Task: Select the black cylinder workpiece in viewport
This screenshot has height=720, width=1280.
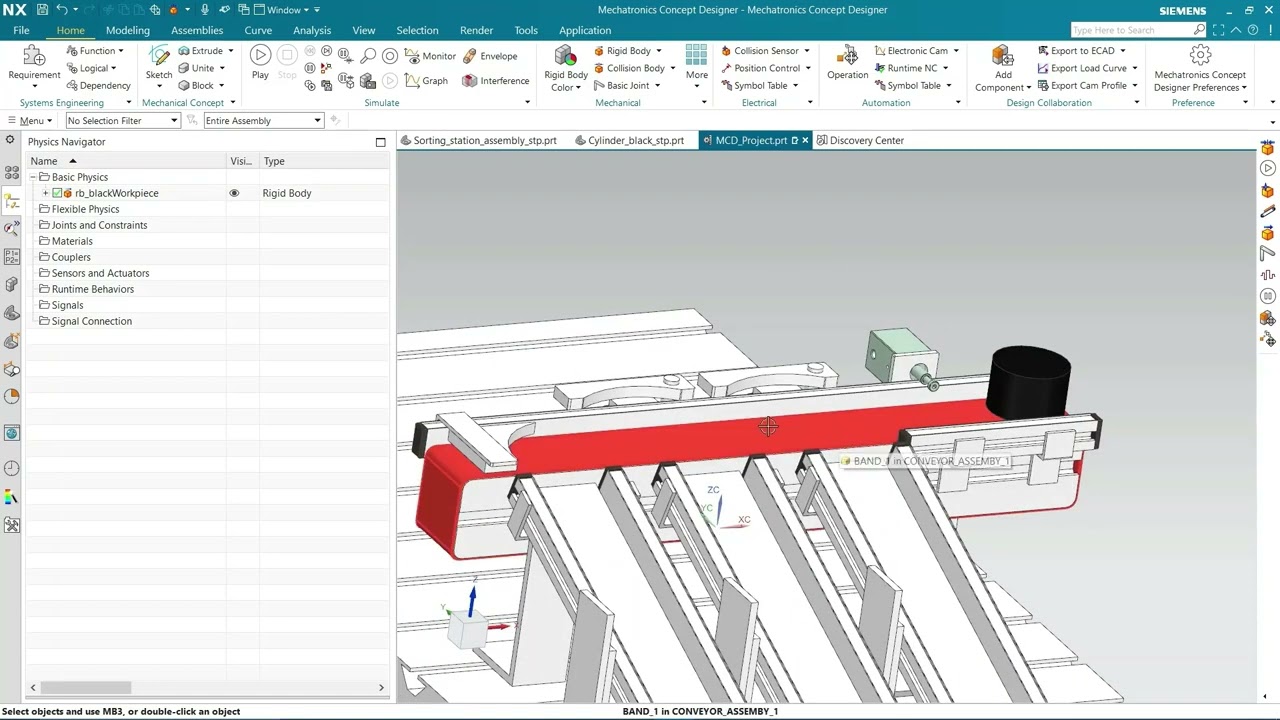Action: tap(1029, 382)
